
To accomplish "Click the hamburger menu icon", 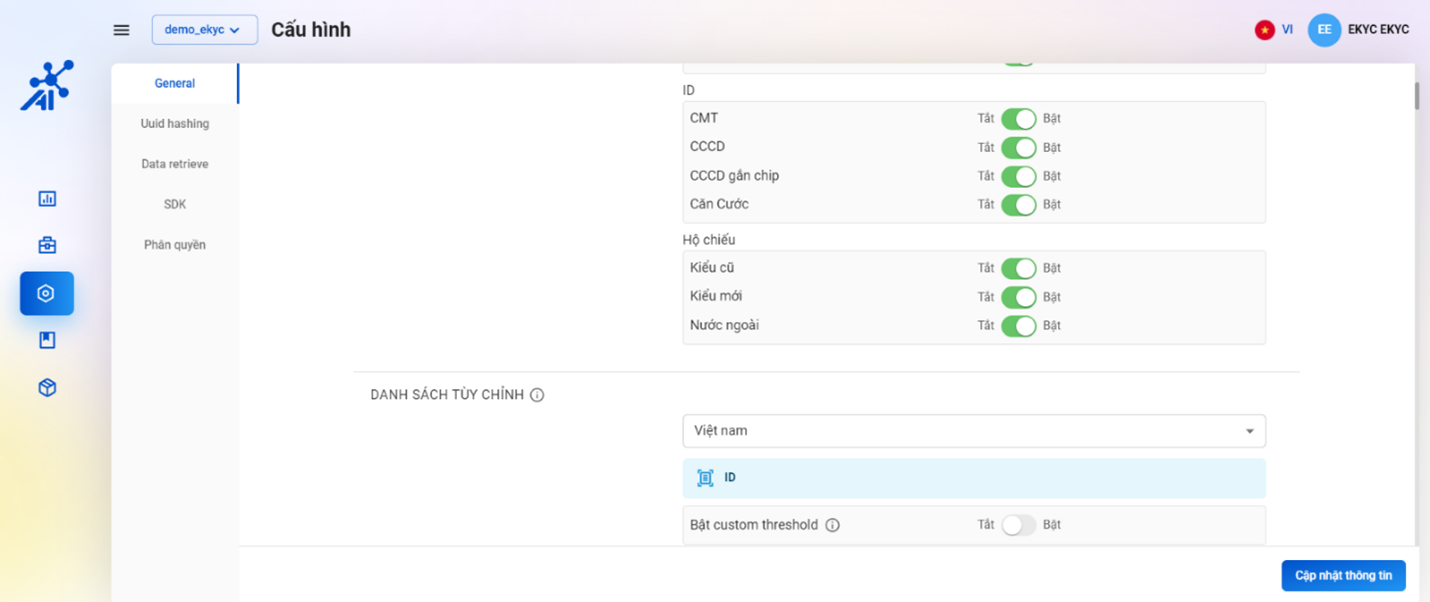I will click(121, 30).
